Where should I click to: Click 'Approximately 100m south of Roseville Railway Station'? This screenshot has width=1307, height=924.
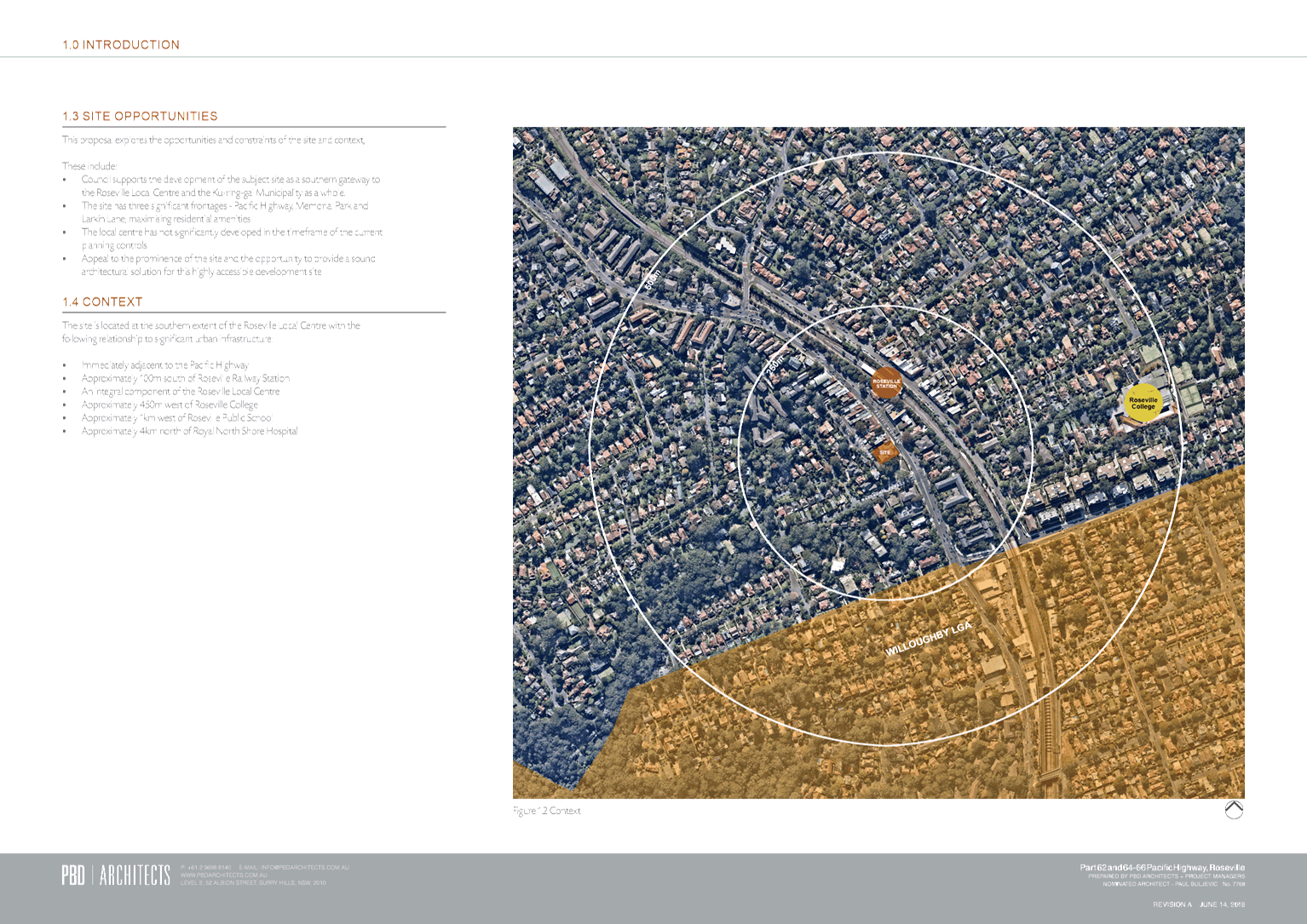(x=186, y=378)
